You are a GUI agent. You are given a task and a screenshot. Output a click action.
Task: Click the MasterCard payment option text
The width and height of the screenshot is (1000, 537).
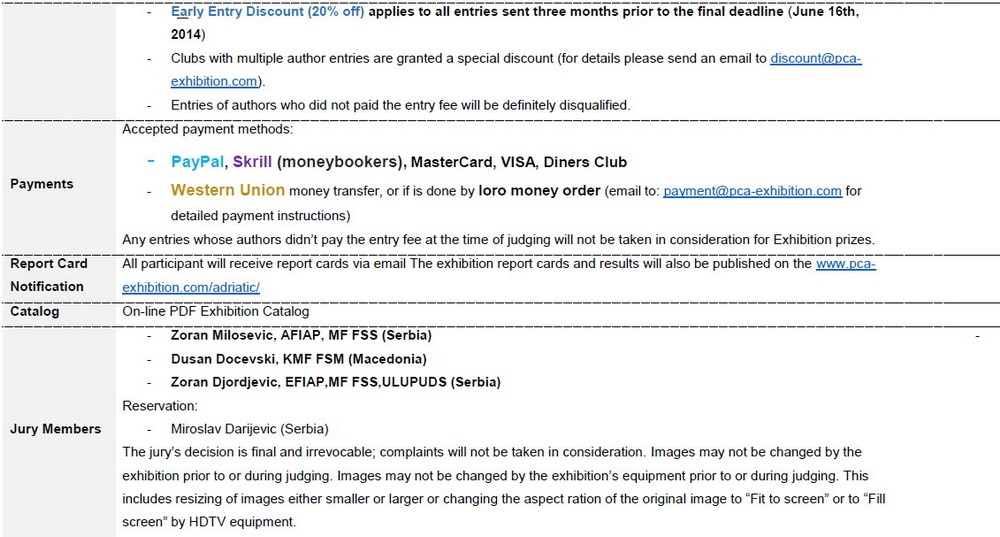pyautogui.click(x=452, y=163)
